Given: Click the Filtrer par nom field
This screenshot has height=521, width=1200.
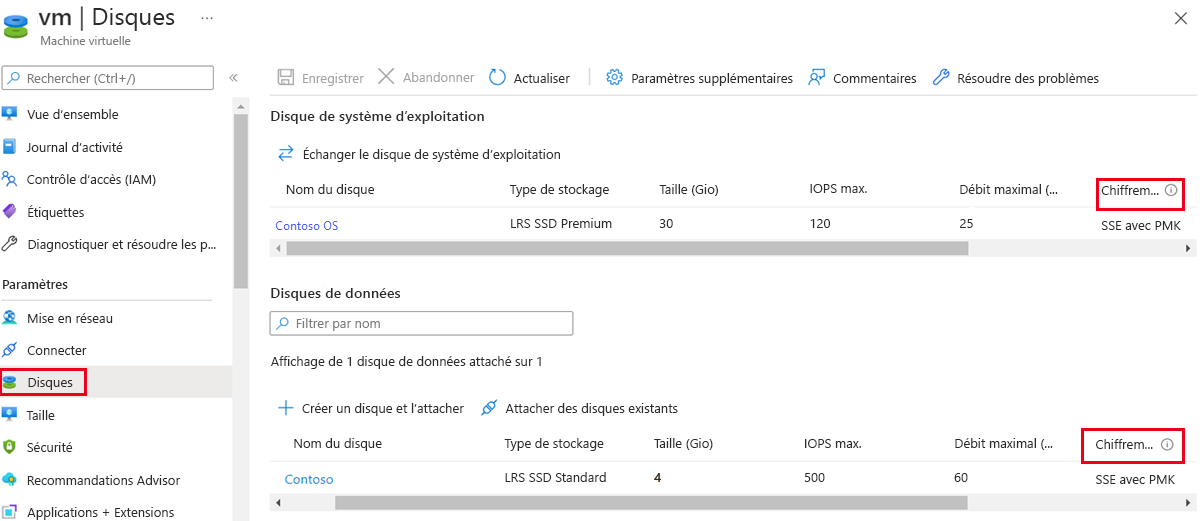Looking at the screenshot, I should coord(421,323).
